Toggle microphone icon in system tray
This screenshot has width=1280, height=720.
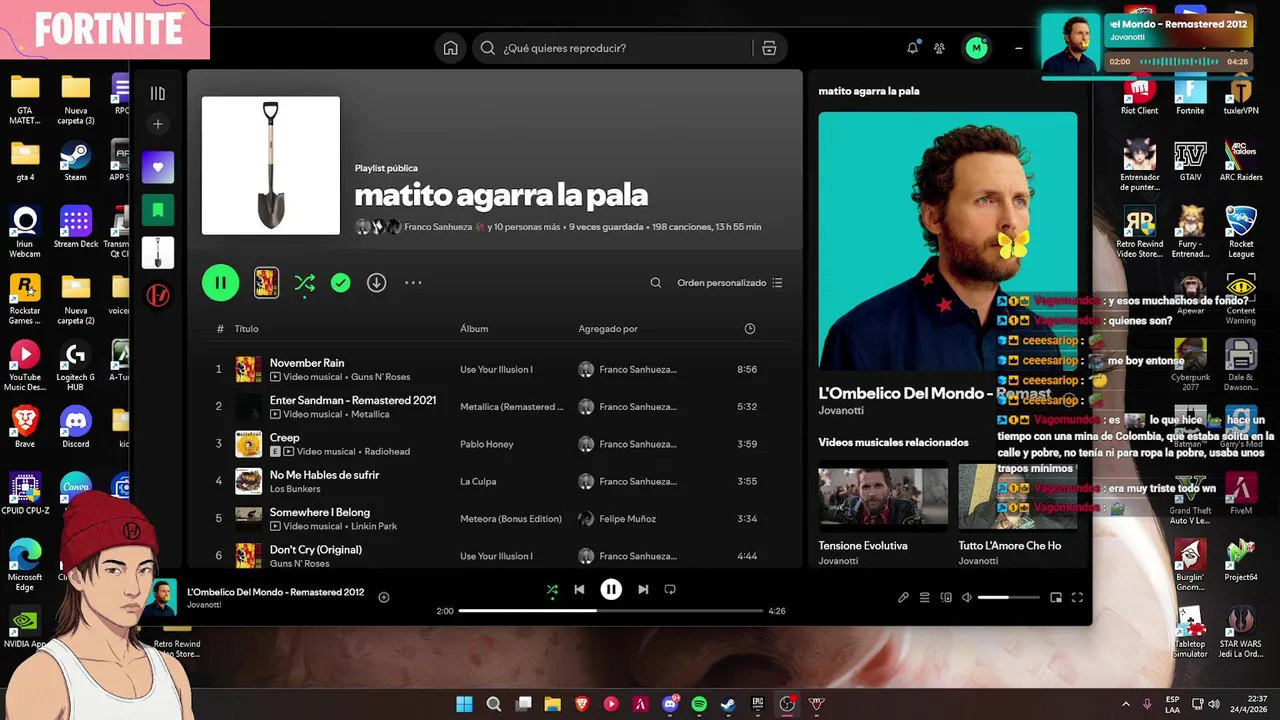tap(1147, 704)
